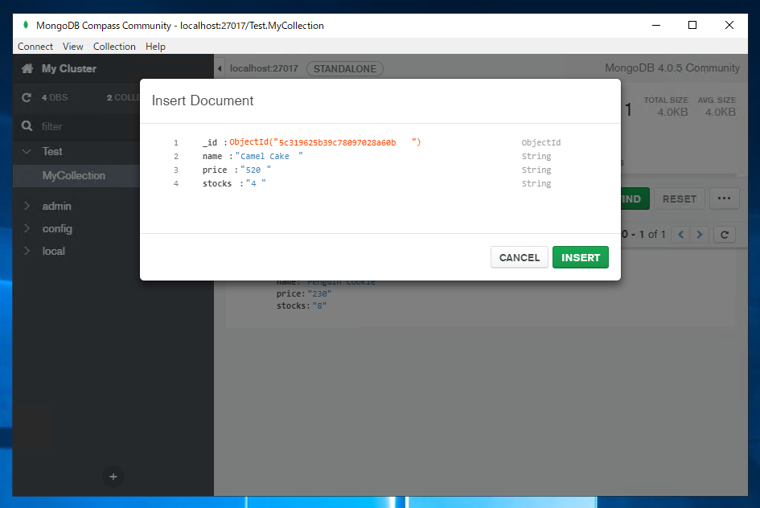Change the String type for name
The height and width of the screenshot is (508, 760).
coord(536,156)
